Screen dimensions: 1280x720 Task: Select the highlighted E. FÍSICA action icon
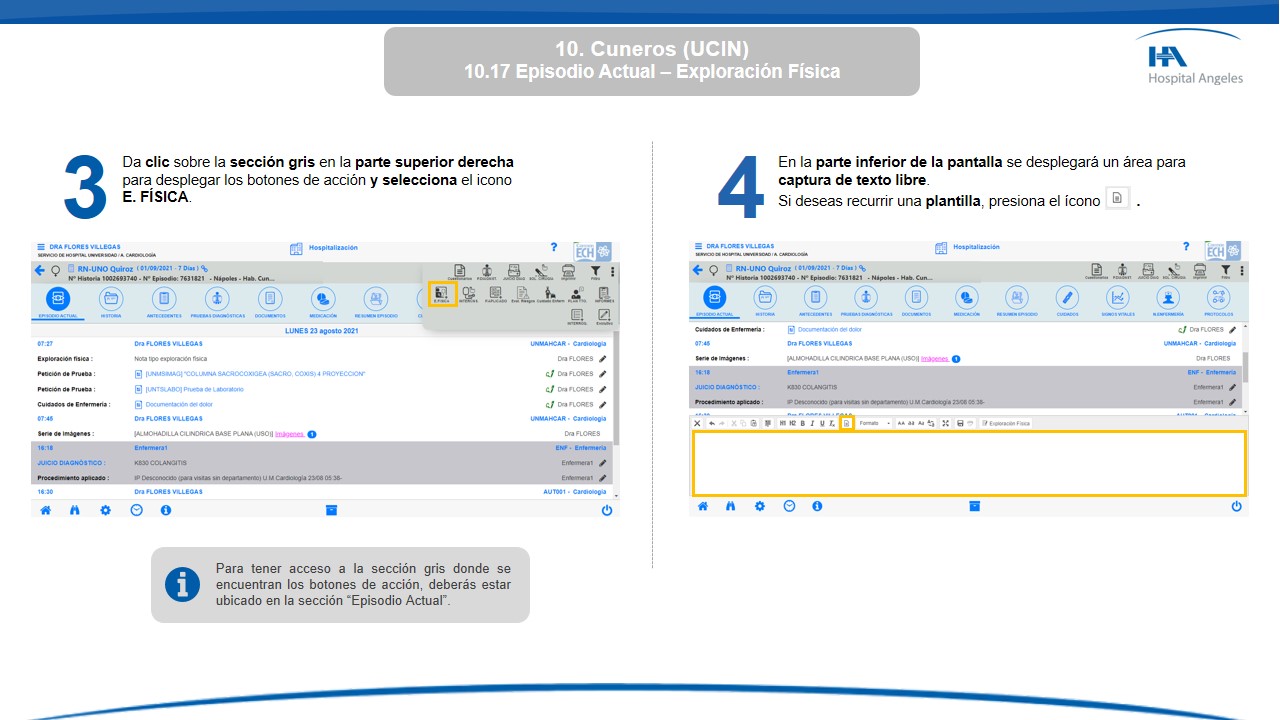(442, 293)
